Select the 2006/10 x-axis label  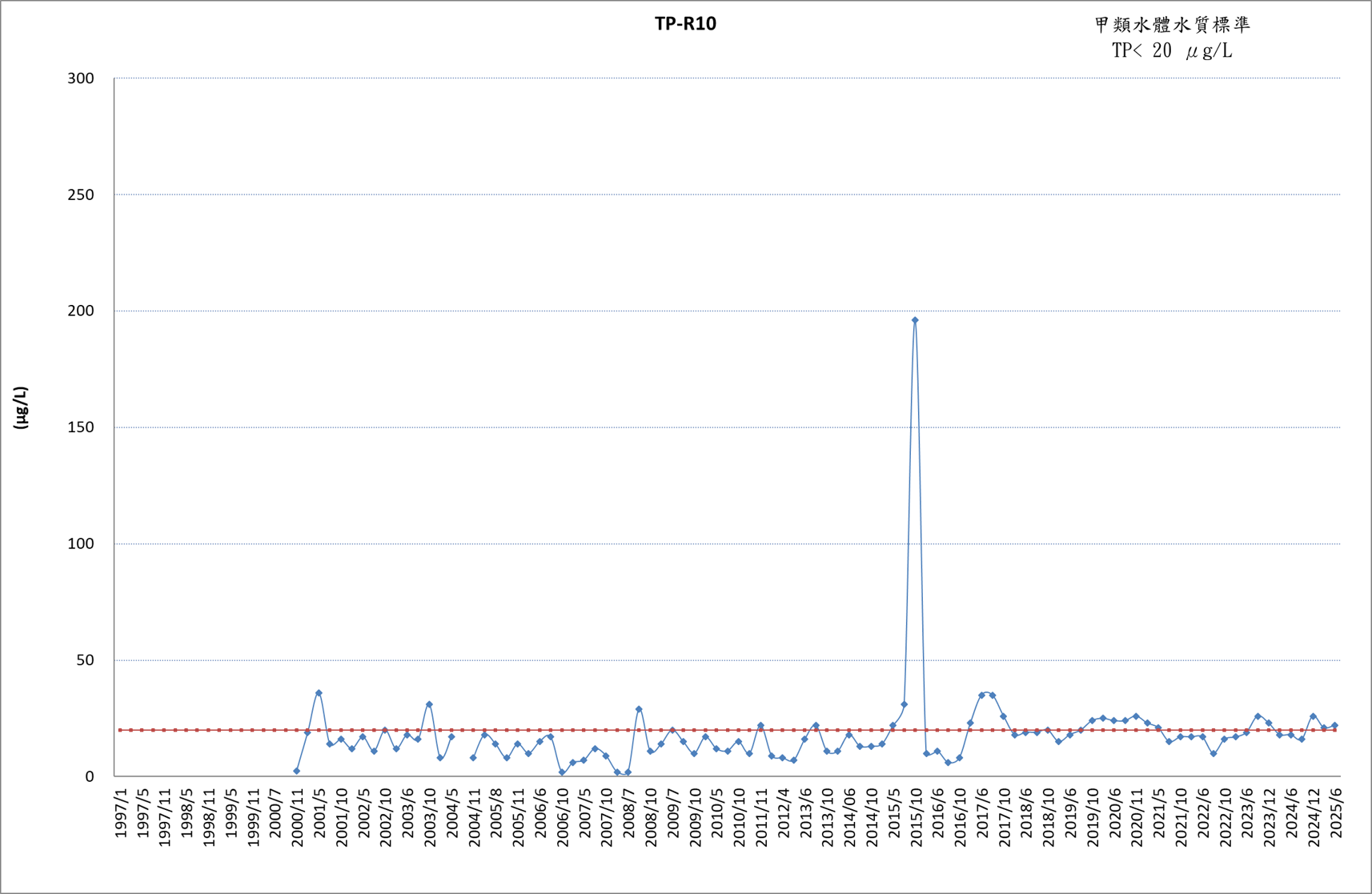tap(563, 817)
